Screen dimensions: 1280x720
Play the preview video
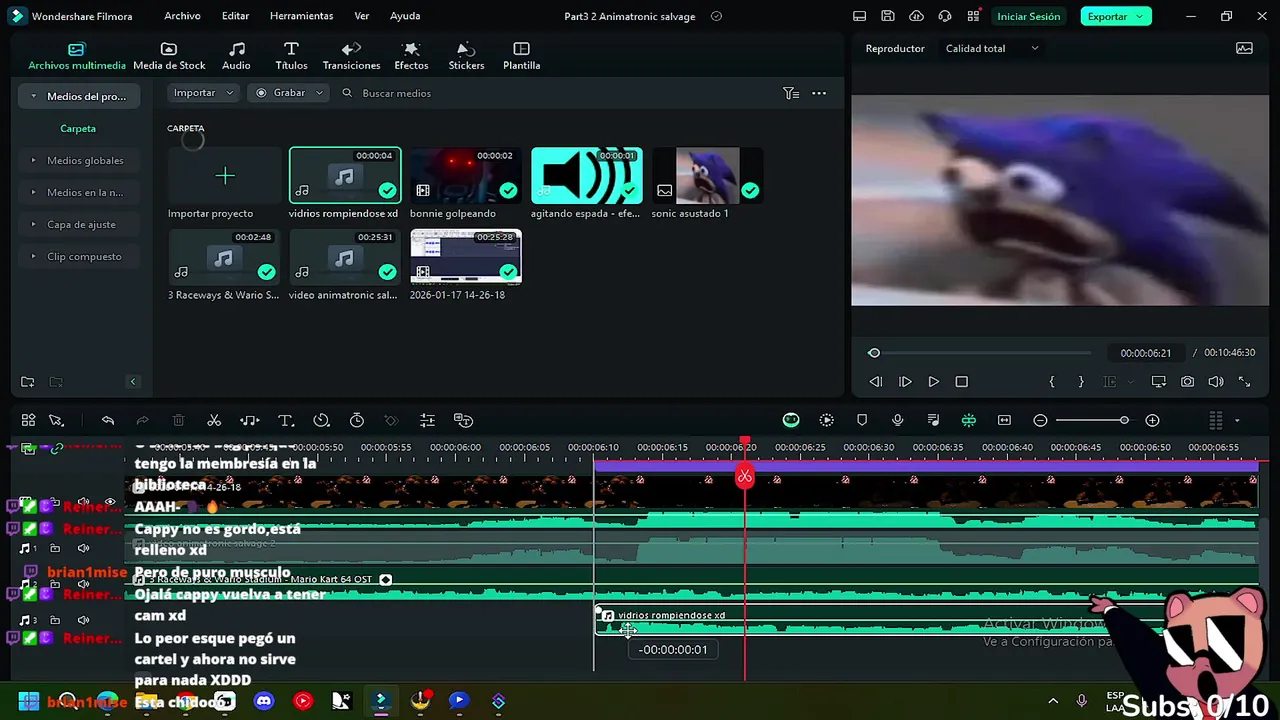(933, 382)
